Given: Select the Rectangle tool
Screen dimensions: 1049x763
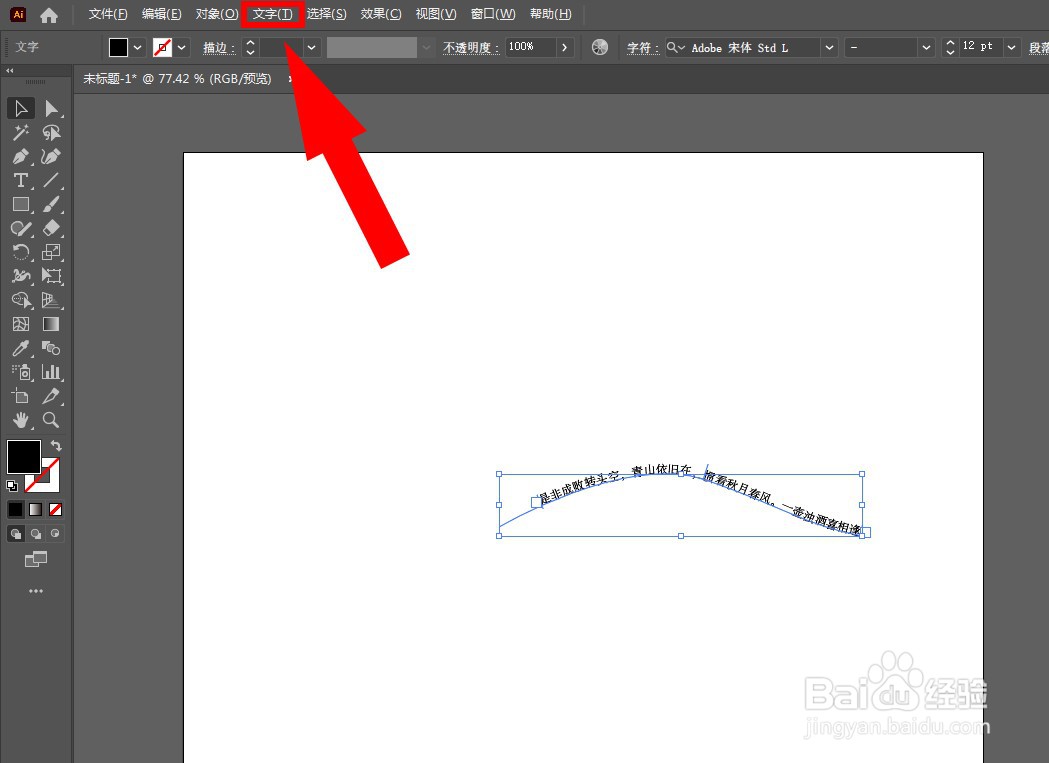Looking at the screenshot, I should pos(21,205).
